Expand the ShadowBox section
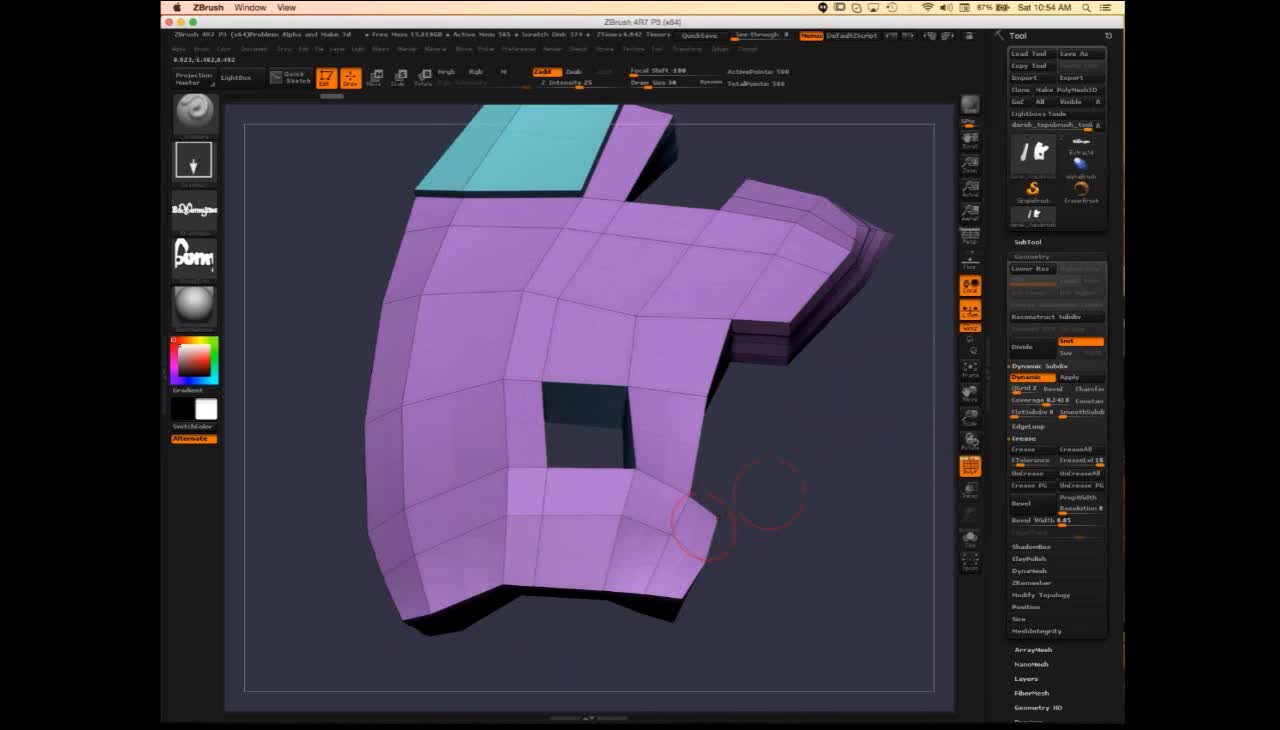1280x730 pixels. click(x=1031, y=547)
